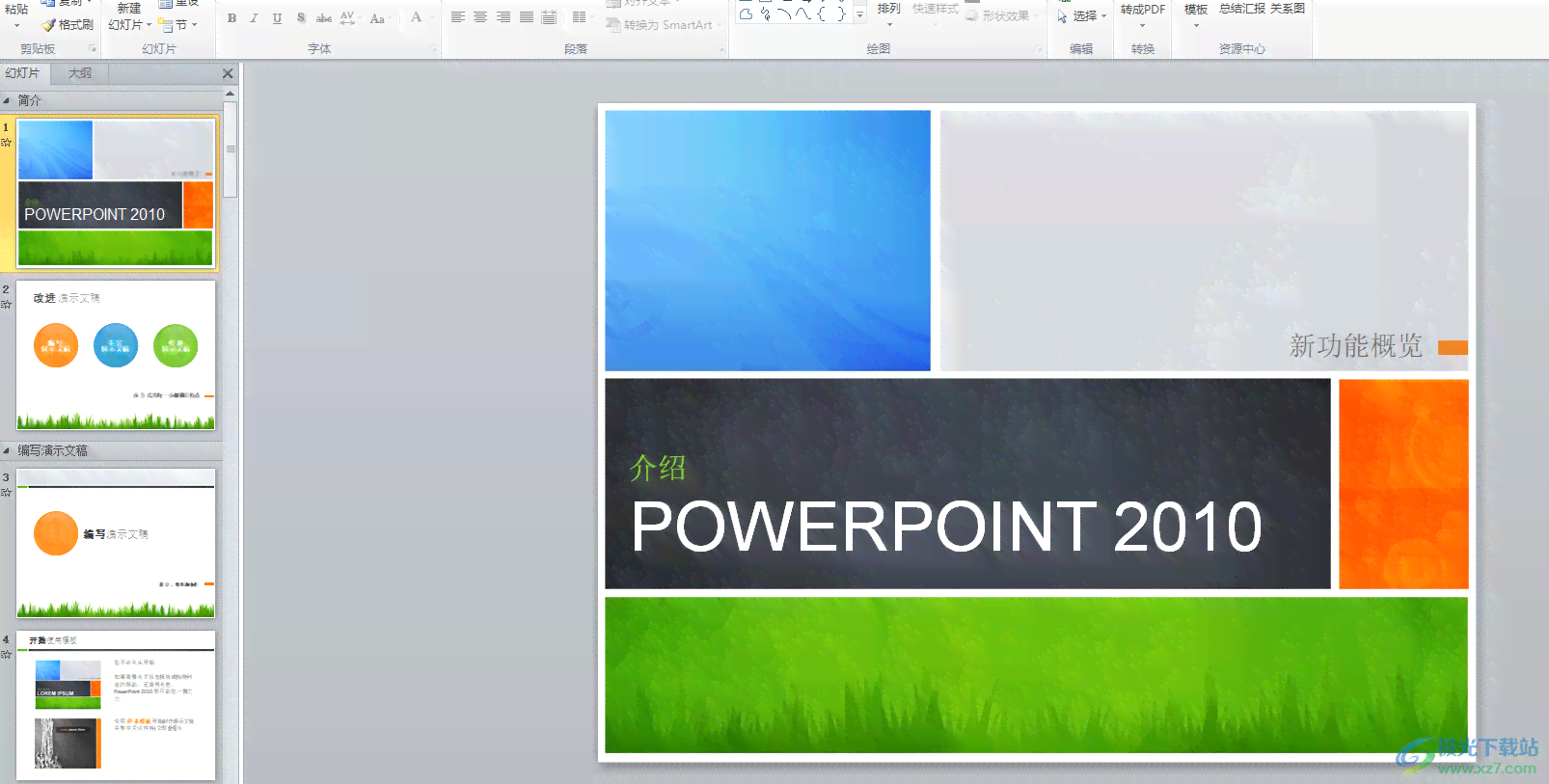Select the arc shape

[783, 14]
